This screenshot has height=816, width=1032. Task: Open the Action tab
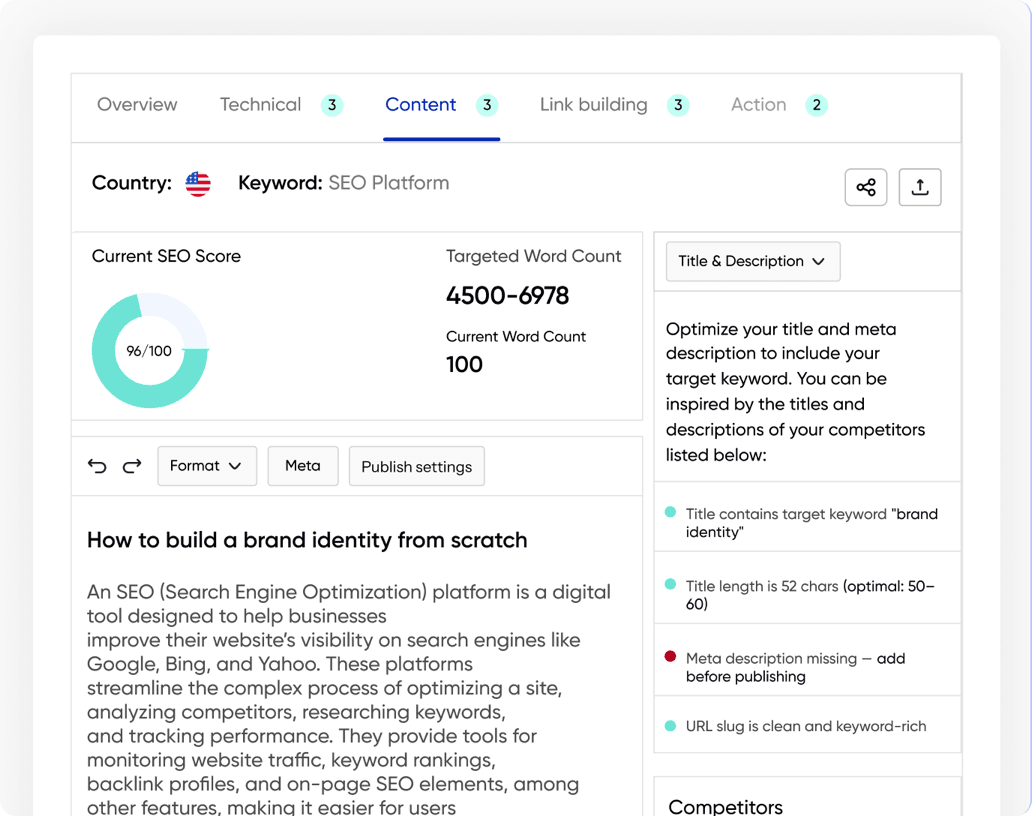coord(758,105)
